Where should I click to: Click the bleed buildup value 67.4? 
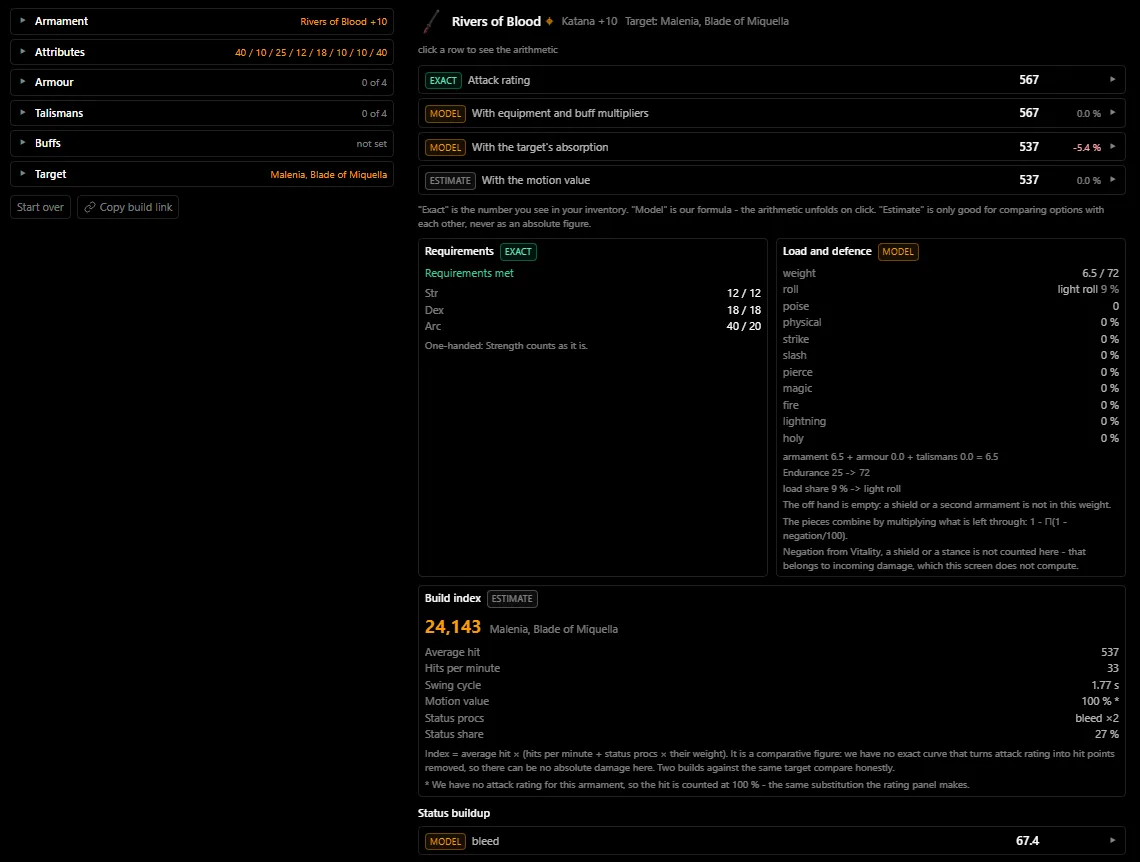click(x=1027, y=840)
